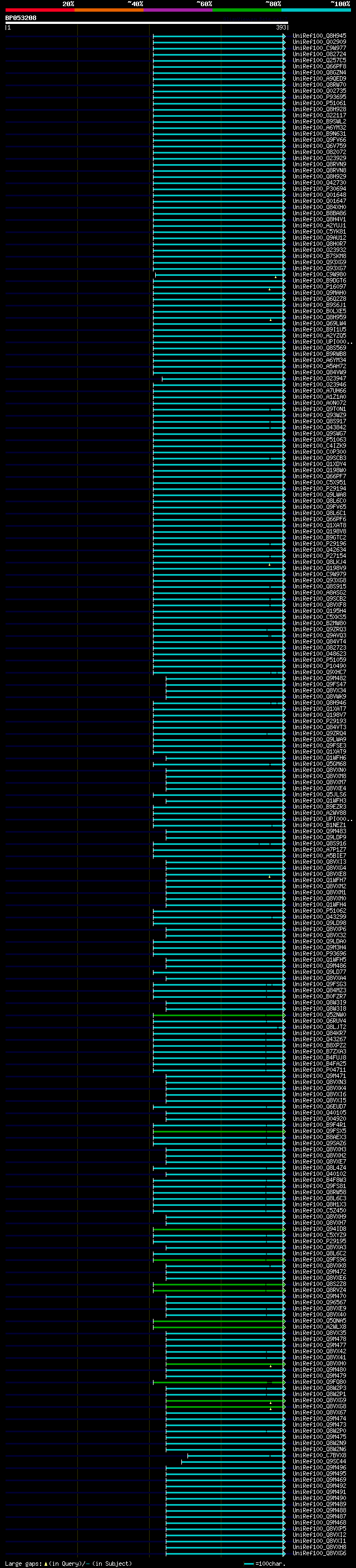Select label UniRef100_Q9M468
This screenshot has height=1568, width=356.
(319, 1522)
